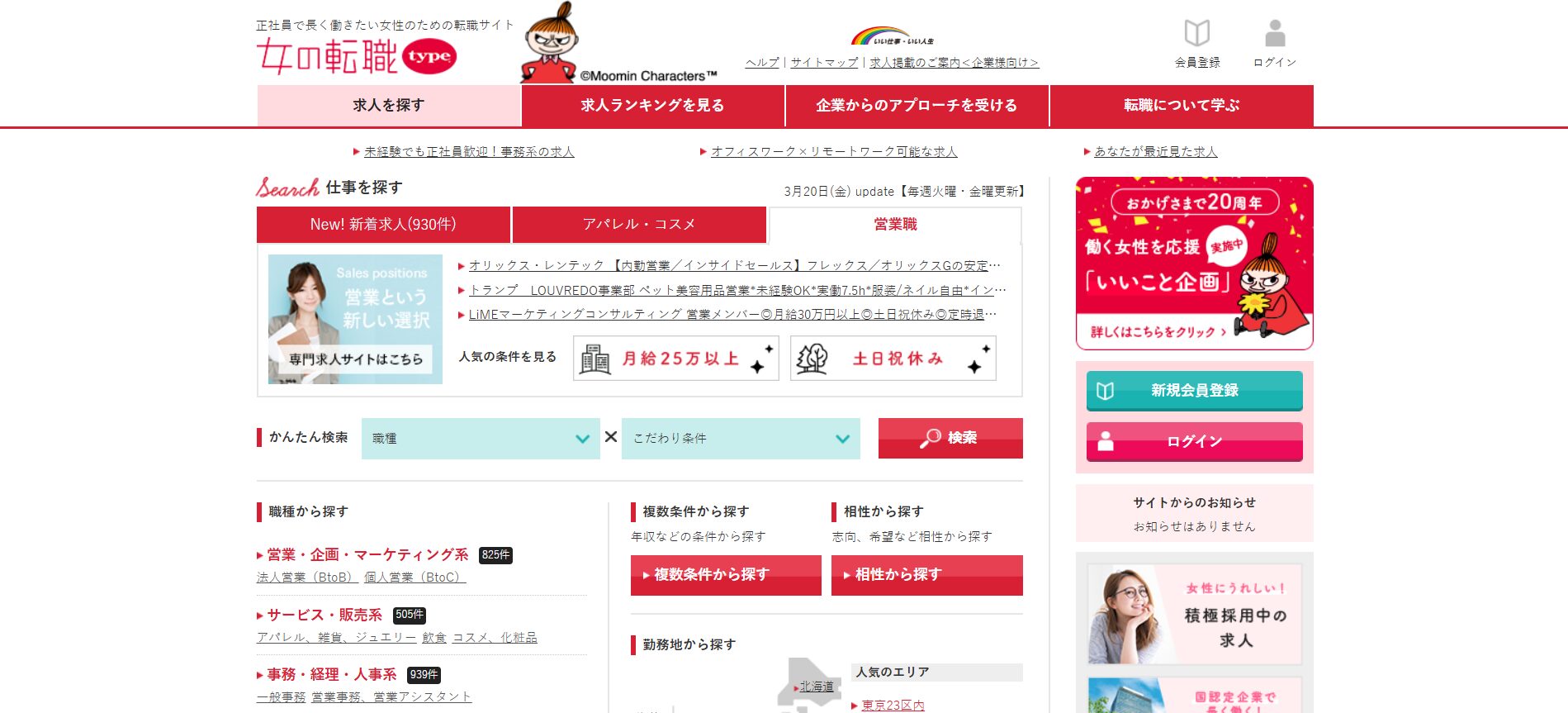
Task: Click the person icon on the pink ログイン button
Action: pyautogui.click(x=1105, y=441)
